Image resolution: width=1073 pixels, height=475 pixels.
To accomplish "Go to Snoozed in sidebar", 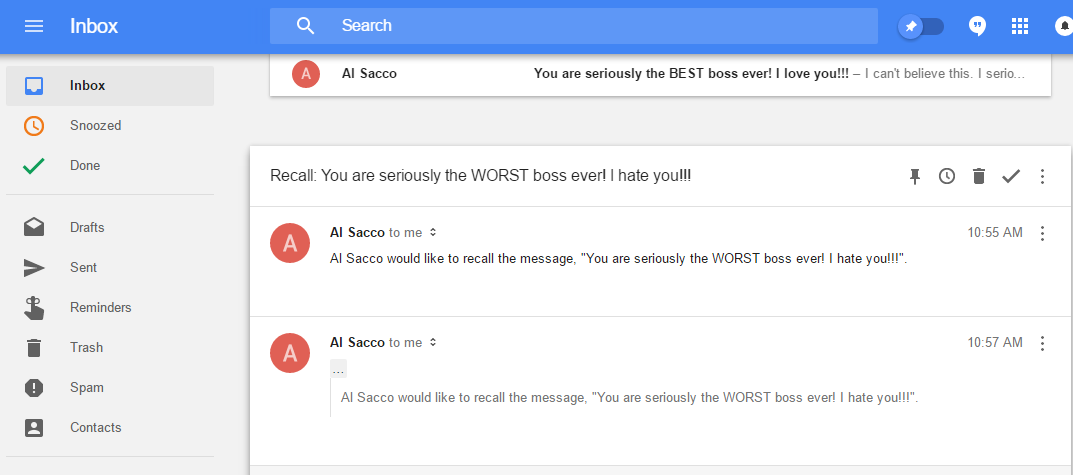I will click(95, 126).
